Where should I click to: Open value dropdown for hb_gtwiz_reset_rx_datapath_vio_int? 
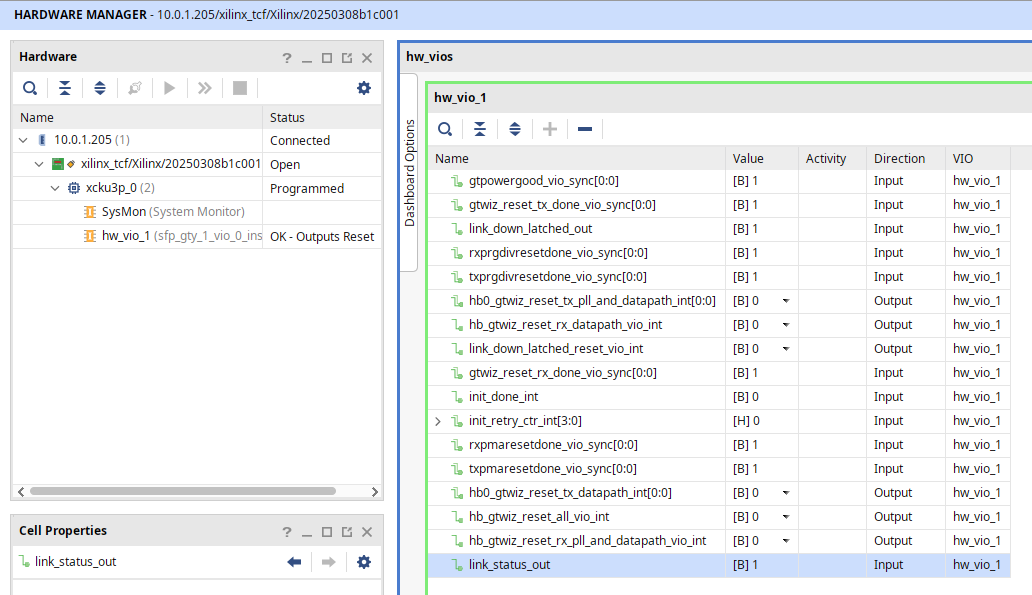click(786, 325)
